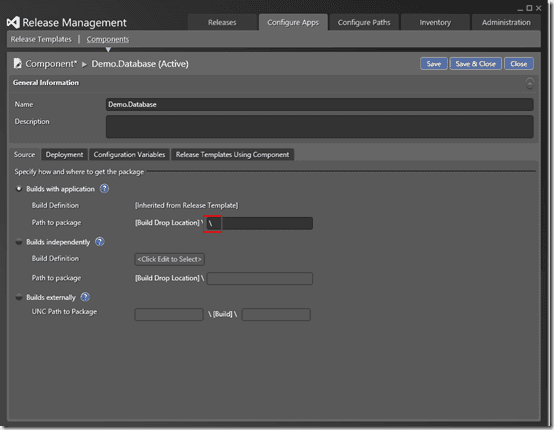The height and width of the screenshot is (430, 554).
Task: Open the Releases tab
Action: 222,23
